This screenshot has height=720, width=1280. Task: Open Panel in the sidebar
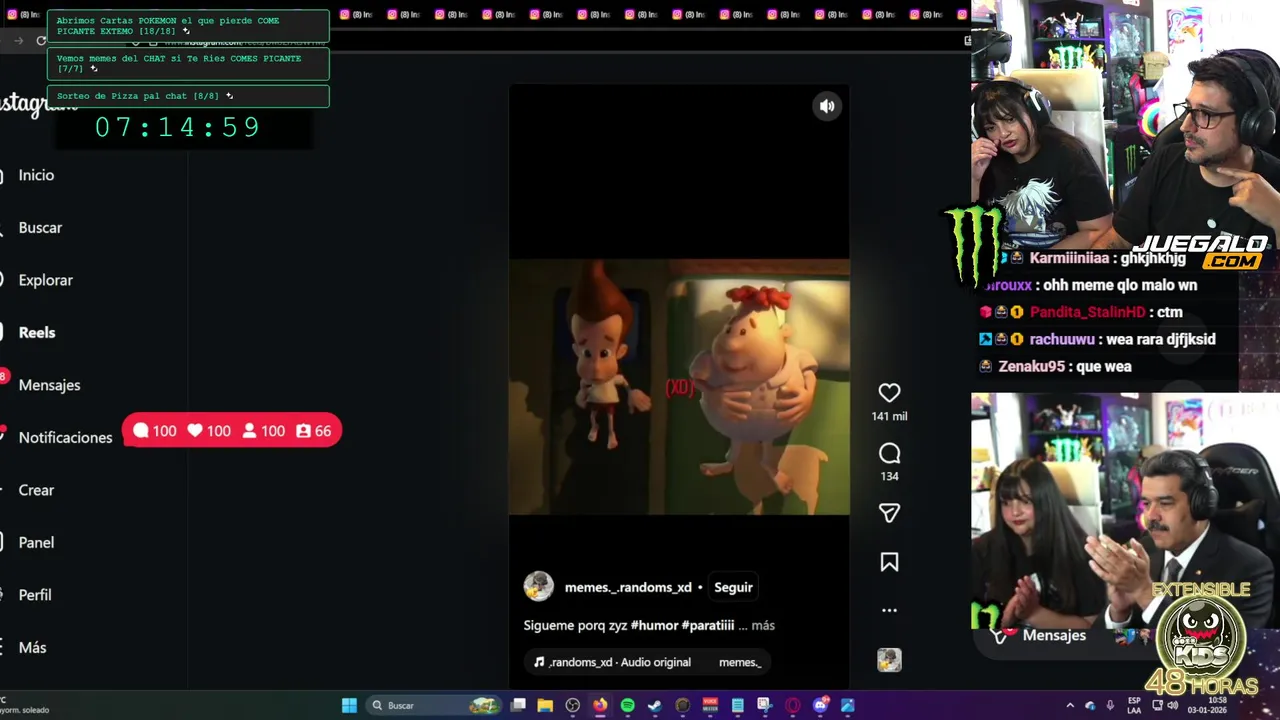(36, 542)
